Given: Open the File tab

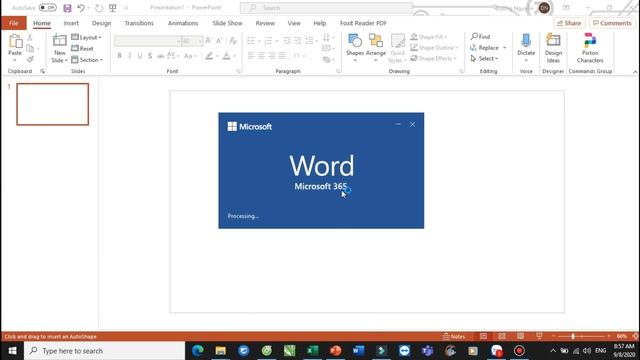Looking at the screenshot, I should [13, 23].
